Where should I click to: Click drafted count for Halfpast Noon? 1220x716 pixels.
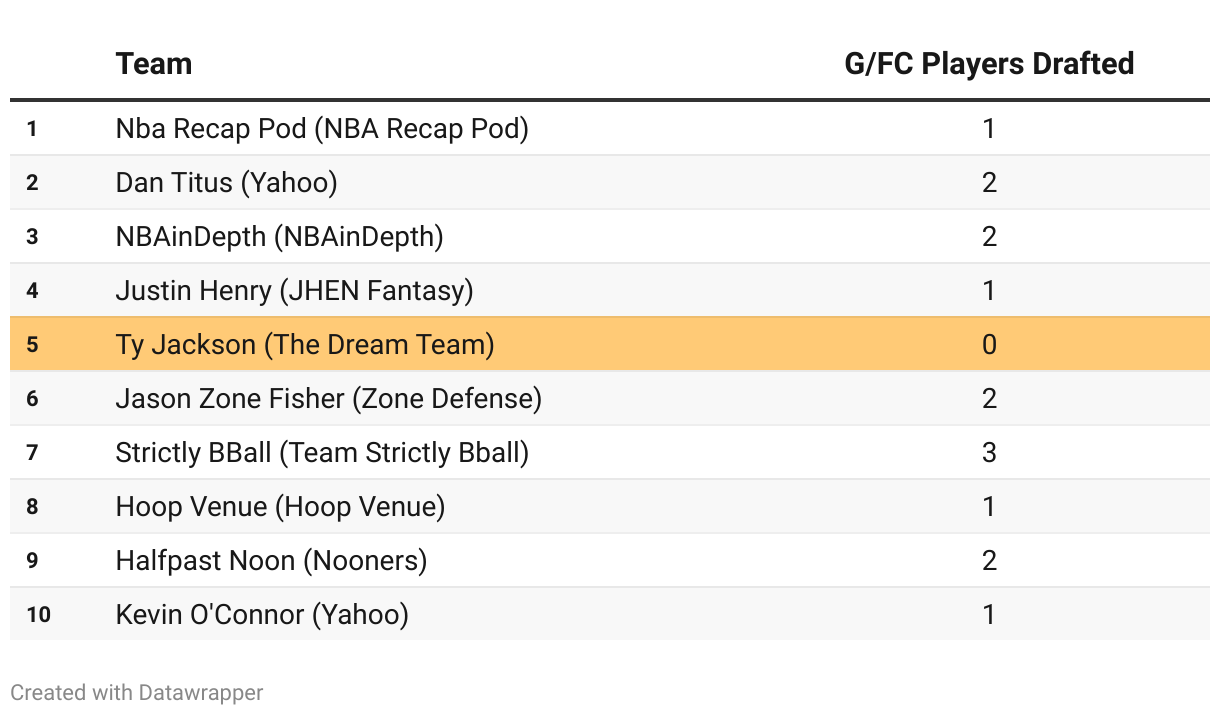coord(989,561)
